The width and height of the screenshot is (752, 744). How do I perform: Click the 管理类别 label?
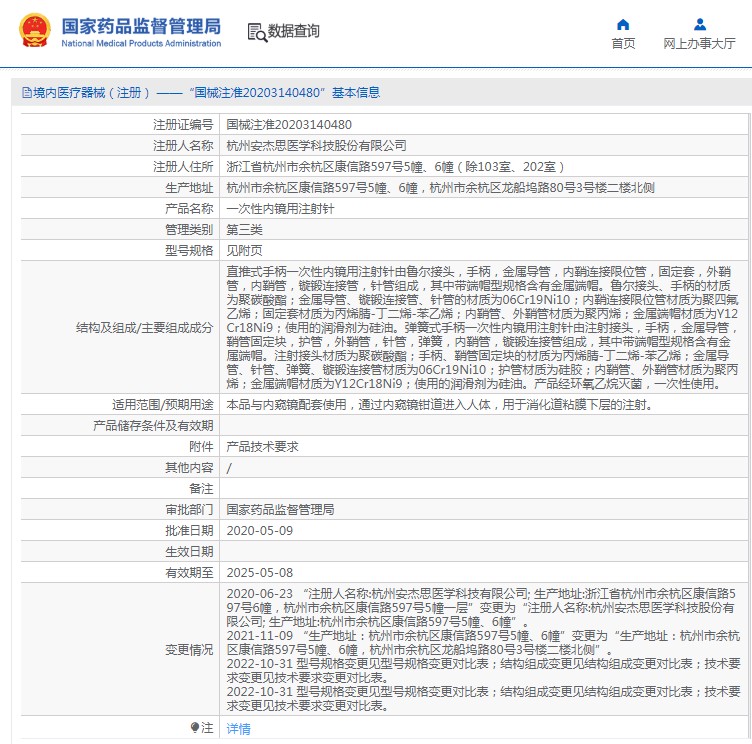[x=189, y=230]
